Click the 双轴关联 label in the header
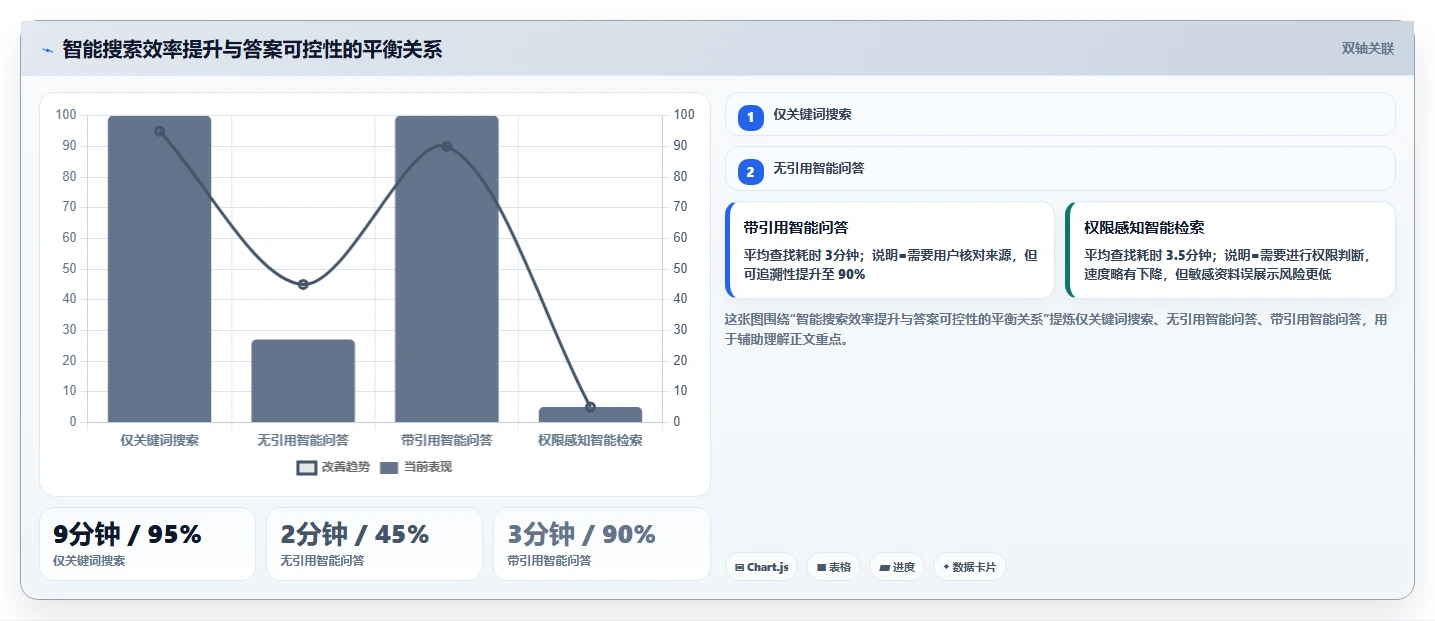1435x621 pixels. click(x=1367, y=49)
